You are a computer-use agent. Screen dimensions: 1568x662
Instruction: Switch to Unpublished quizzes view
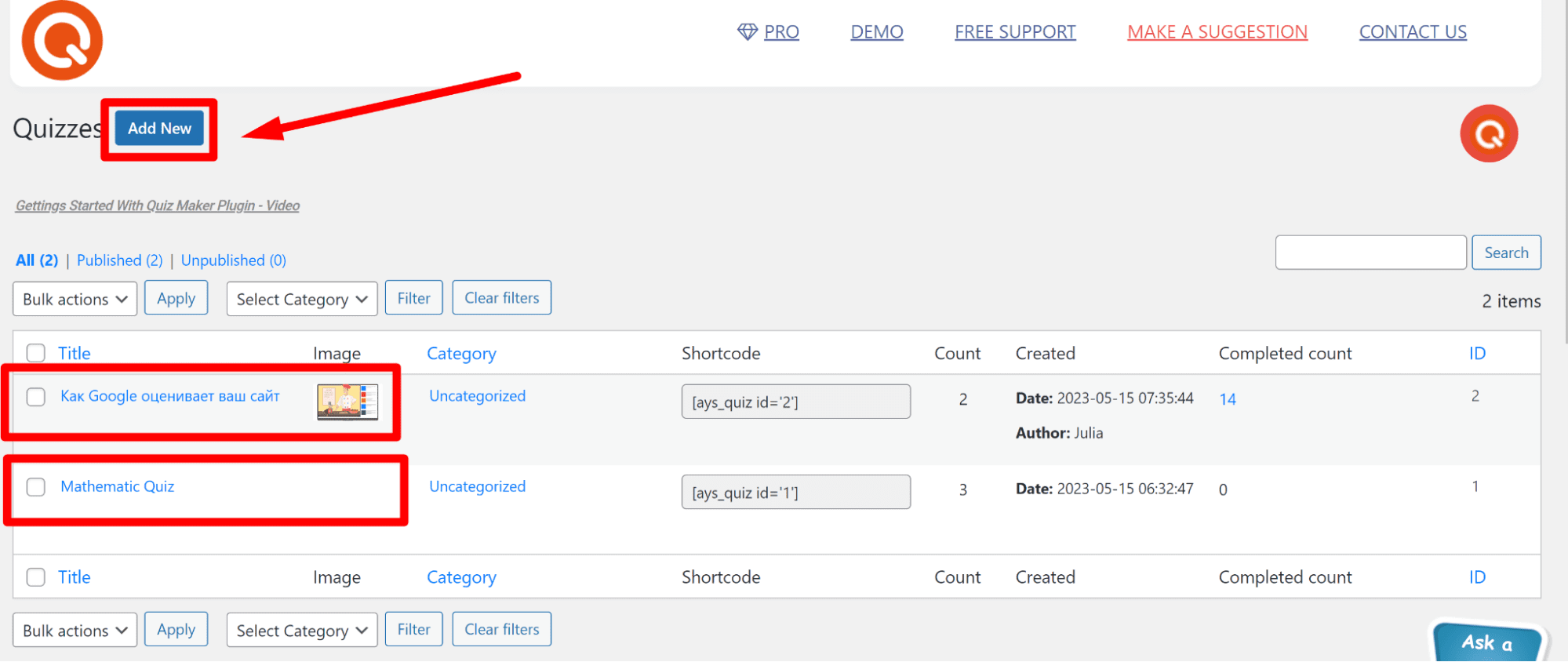point(233,260)
